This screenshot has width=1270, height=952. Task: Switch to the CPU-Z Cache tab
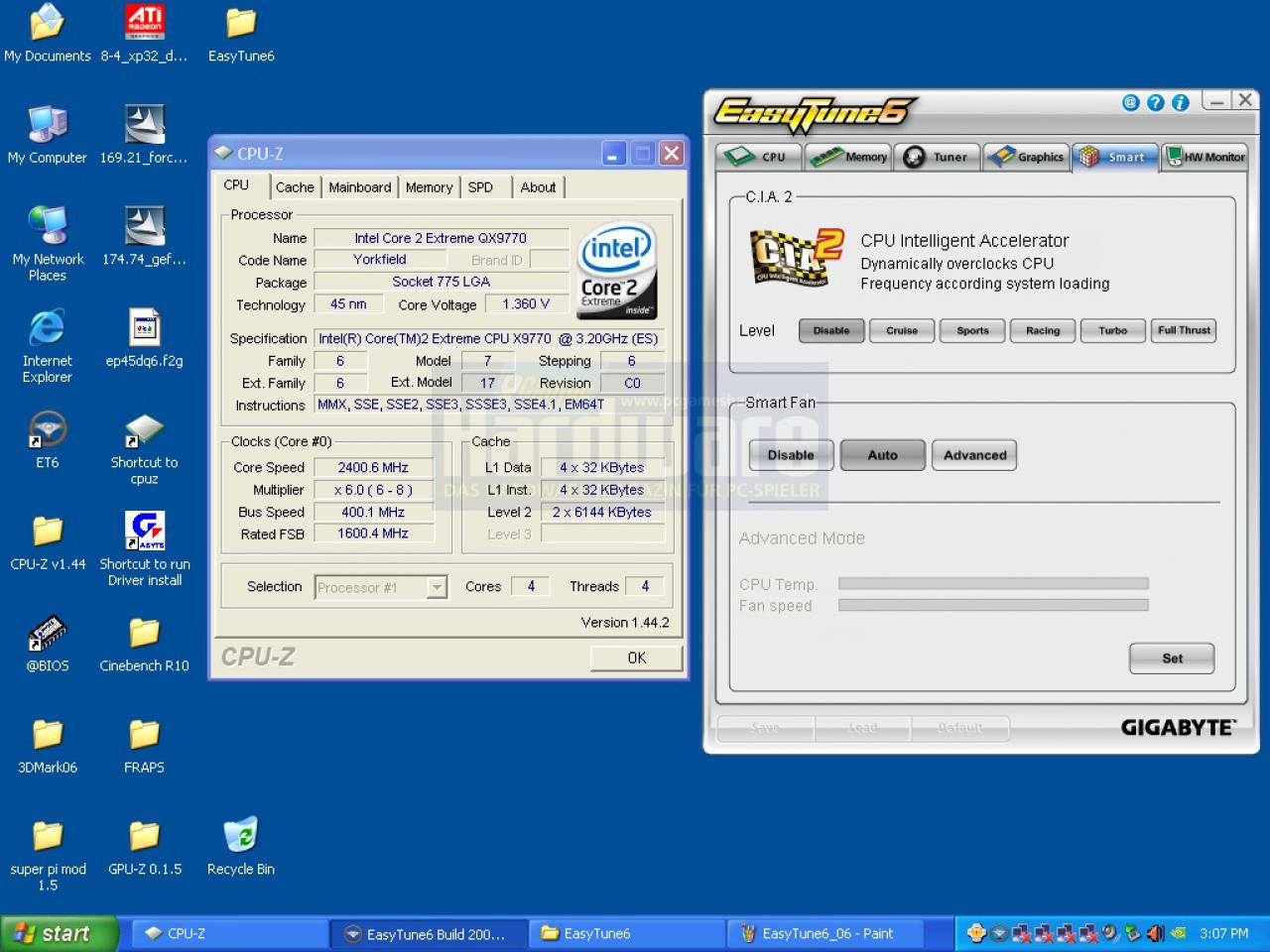[295, 186]
